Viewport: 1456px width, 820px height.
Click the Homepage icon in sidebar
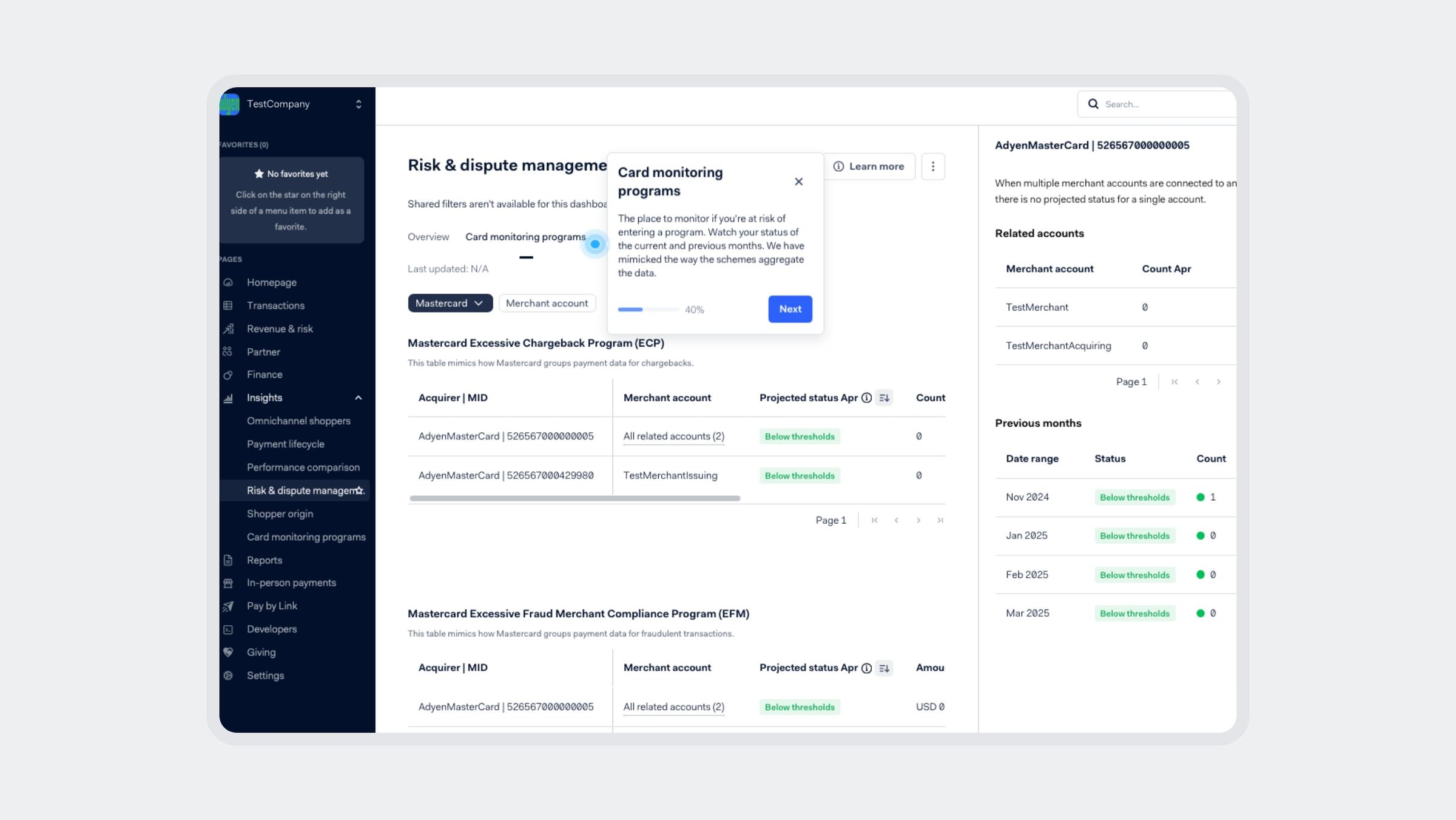pyautogui.click(x=228, y=282)
